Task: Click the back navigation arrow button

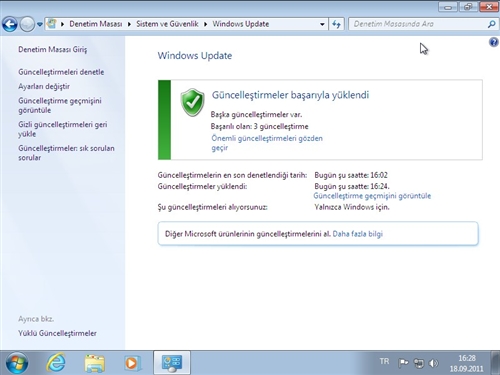Action: 10,24
